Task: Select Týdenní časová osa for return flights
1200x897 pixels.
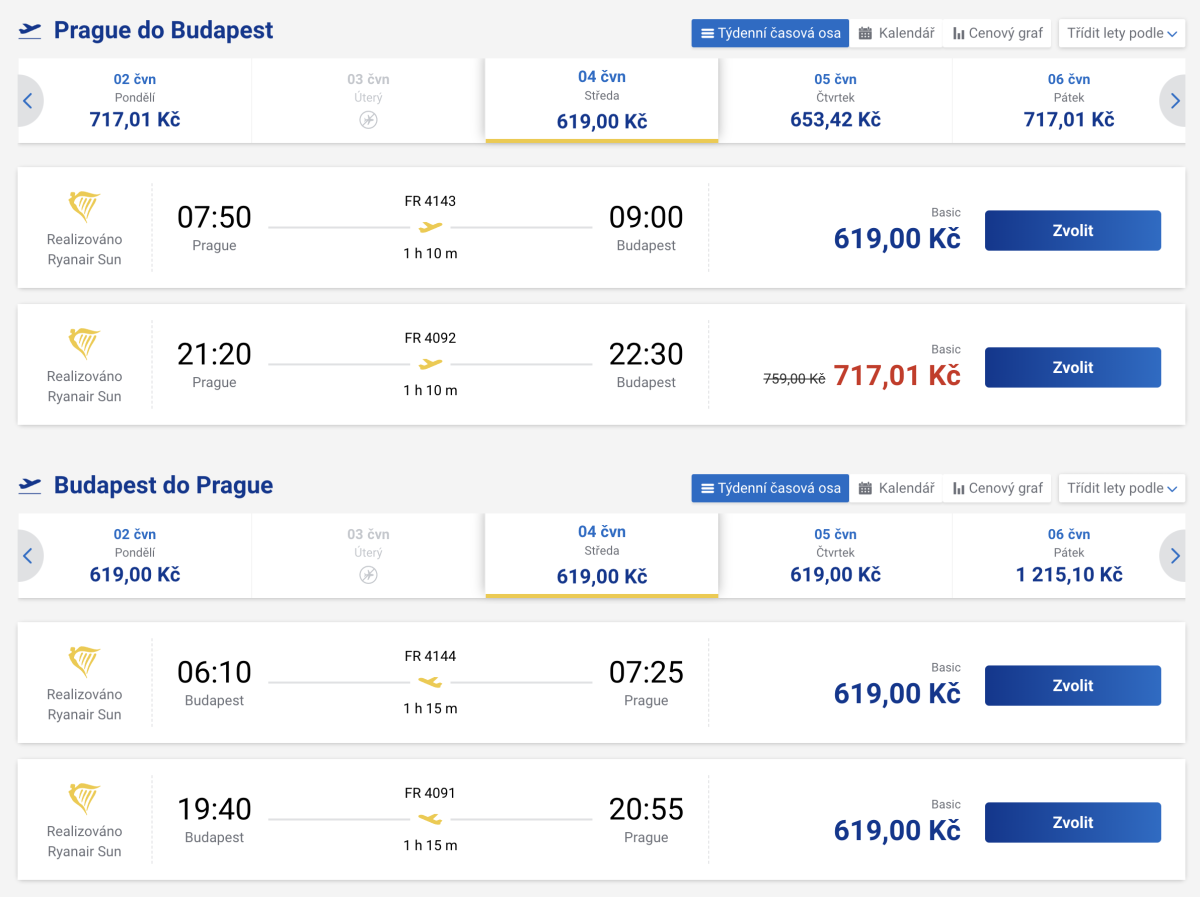Action: (770, 488)
